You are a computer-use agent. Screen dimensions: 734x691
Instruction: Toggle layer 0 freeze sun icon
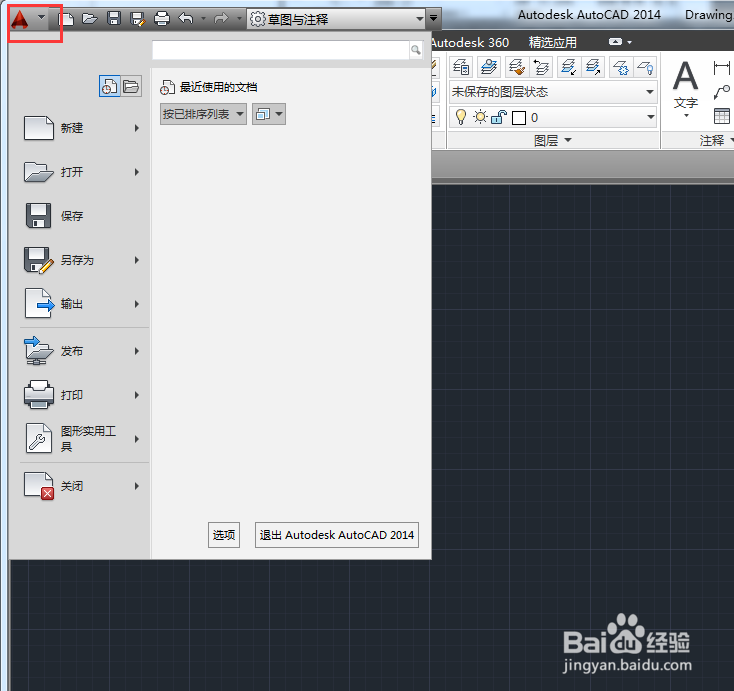click(x=480, y=117)
